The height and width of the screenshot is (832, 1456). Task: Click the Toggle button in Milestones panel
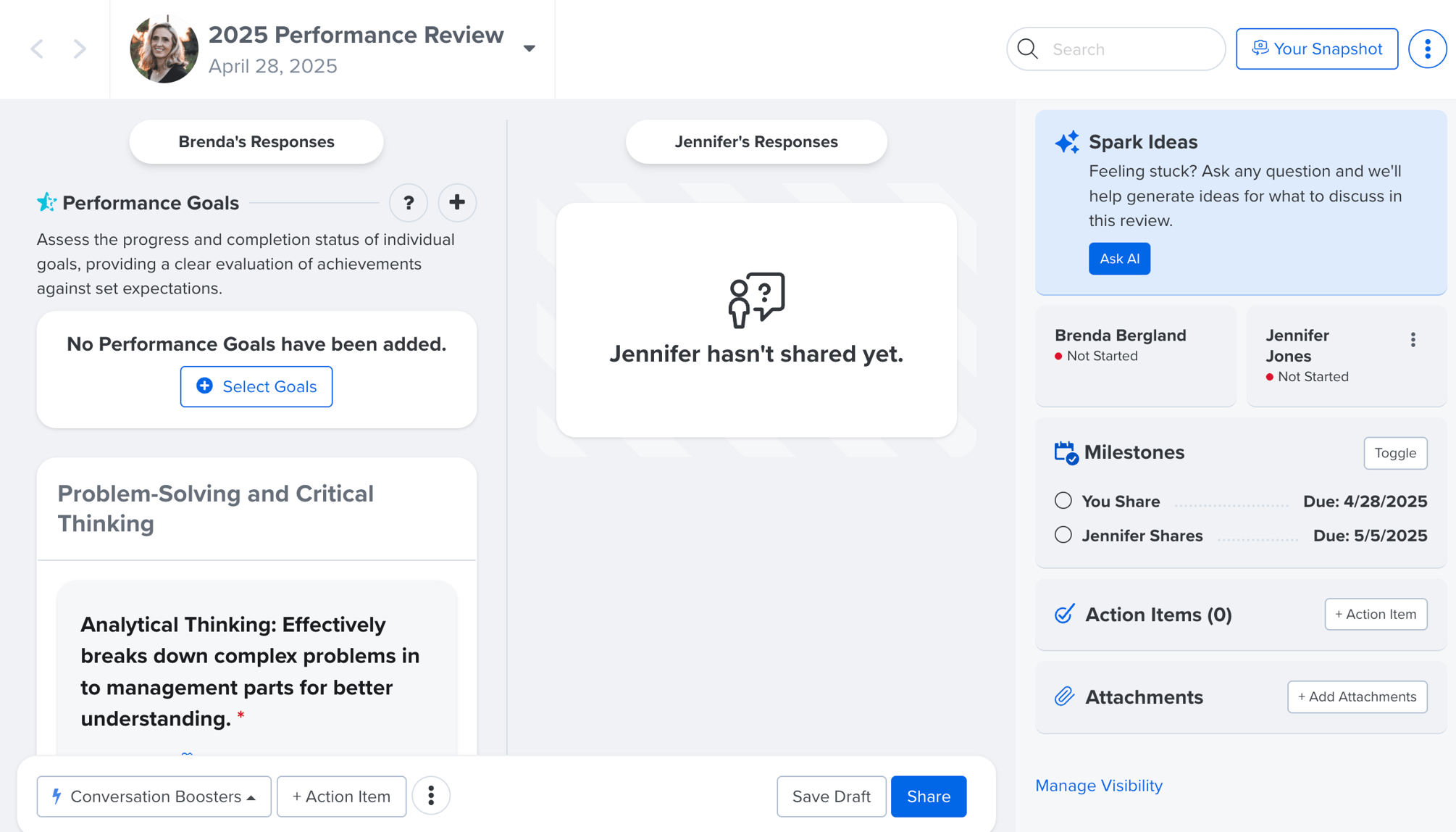1395,453
